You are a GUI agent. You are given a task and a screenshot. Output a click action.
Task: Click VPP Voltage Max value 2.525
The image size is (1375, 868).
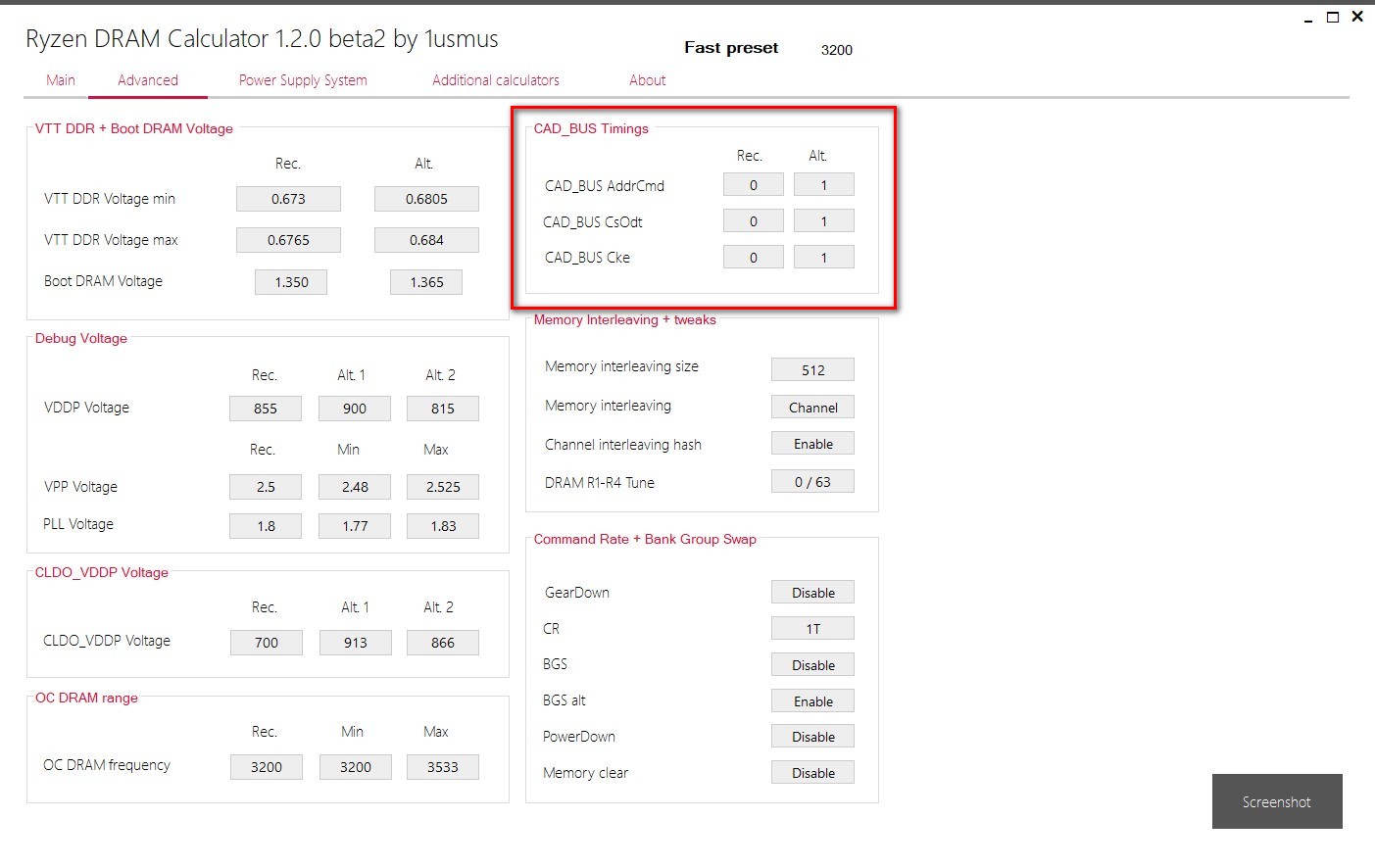click(x=443, y=487)
